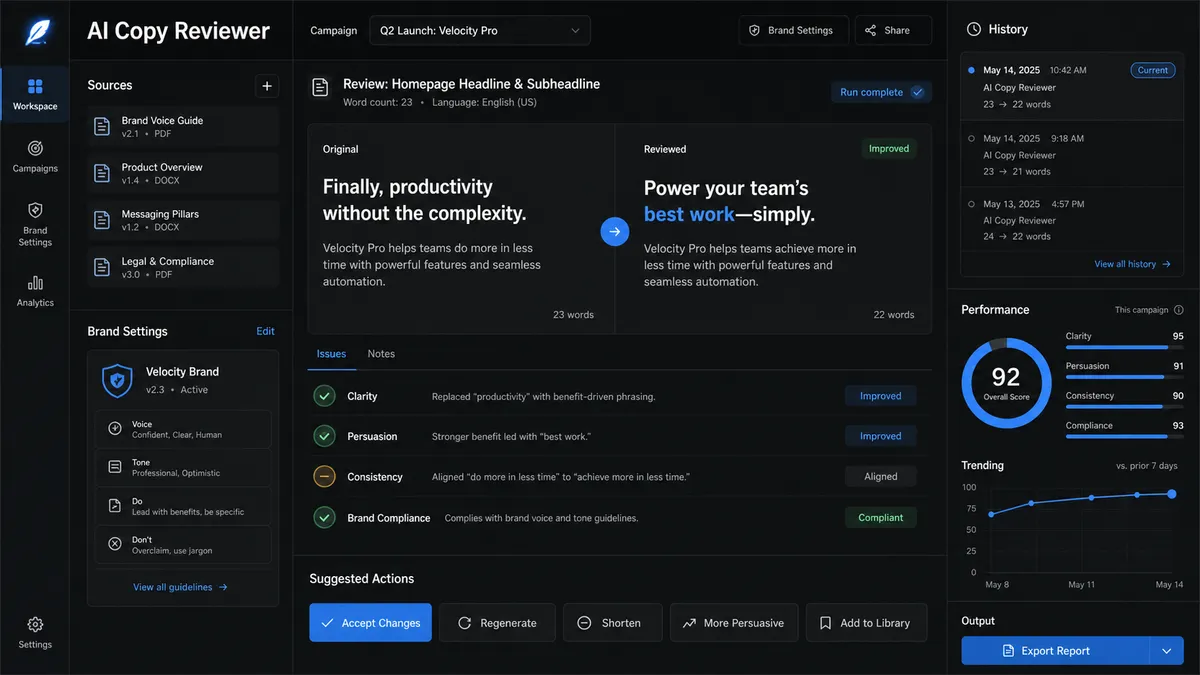Click the Do guideline icon
This screenshot has height=675, width=1200.
pyautogui.click(x=114, y=506)
